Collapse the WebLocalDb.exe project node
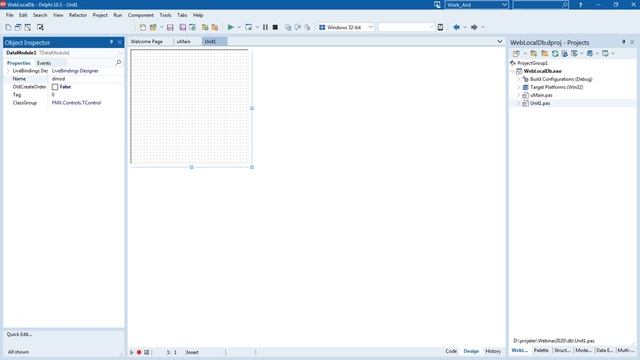This screenshot has width=640, height=360. point(513,71)
